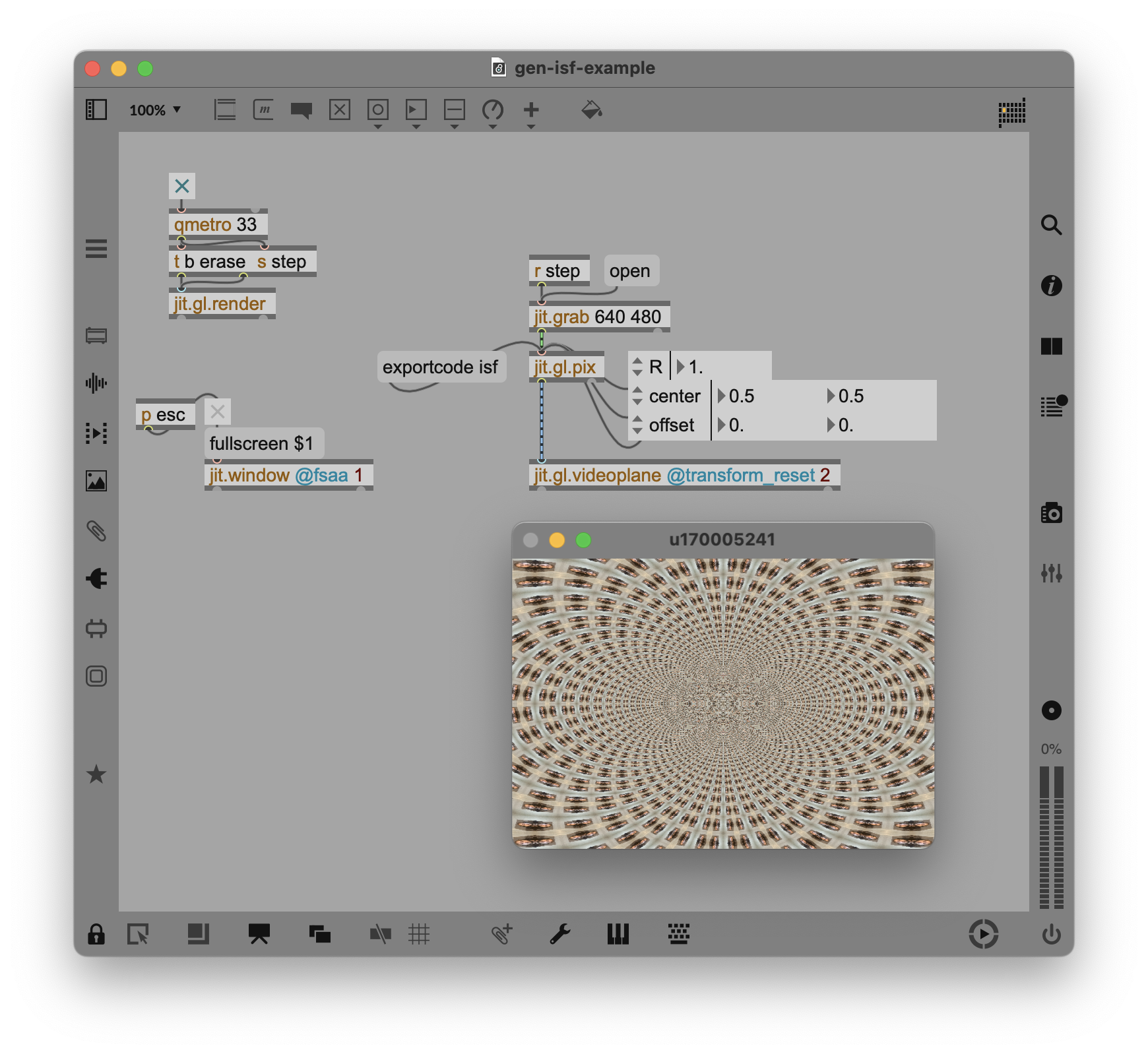Expand the add object plus dropdown
This screenshot has width=1148, height=1054.
pos(531,112)
